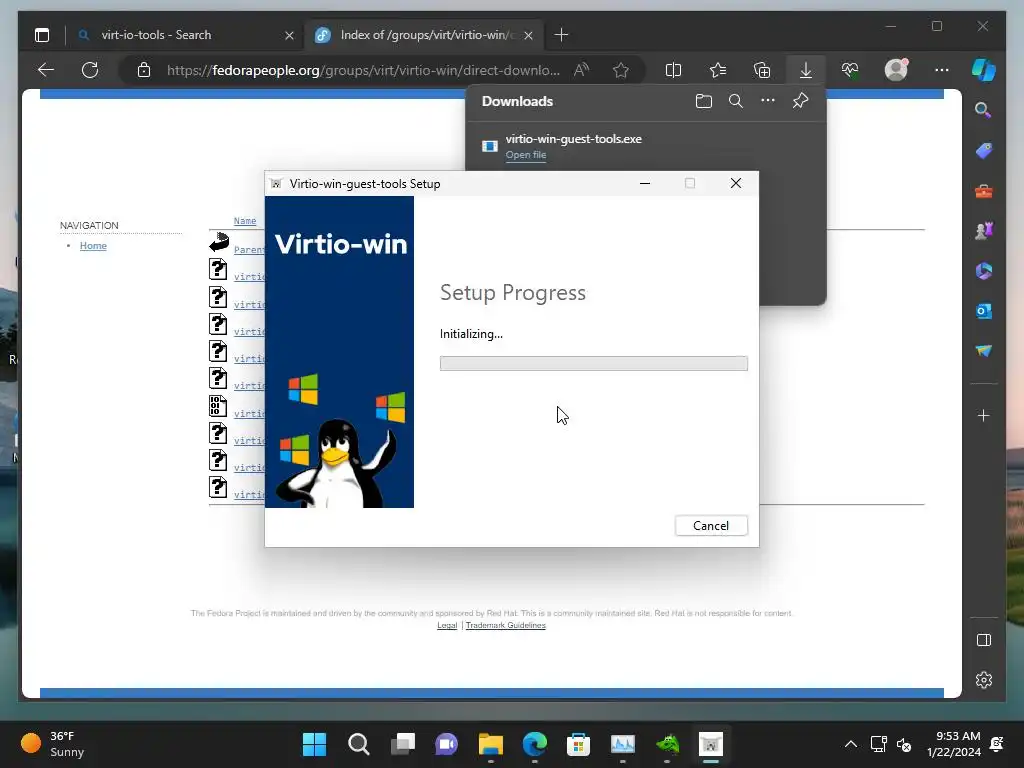Open split screen view

[x=673, y=70]
